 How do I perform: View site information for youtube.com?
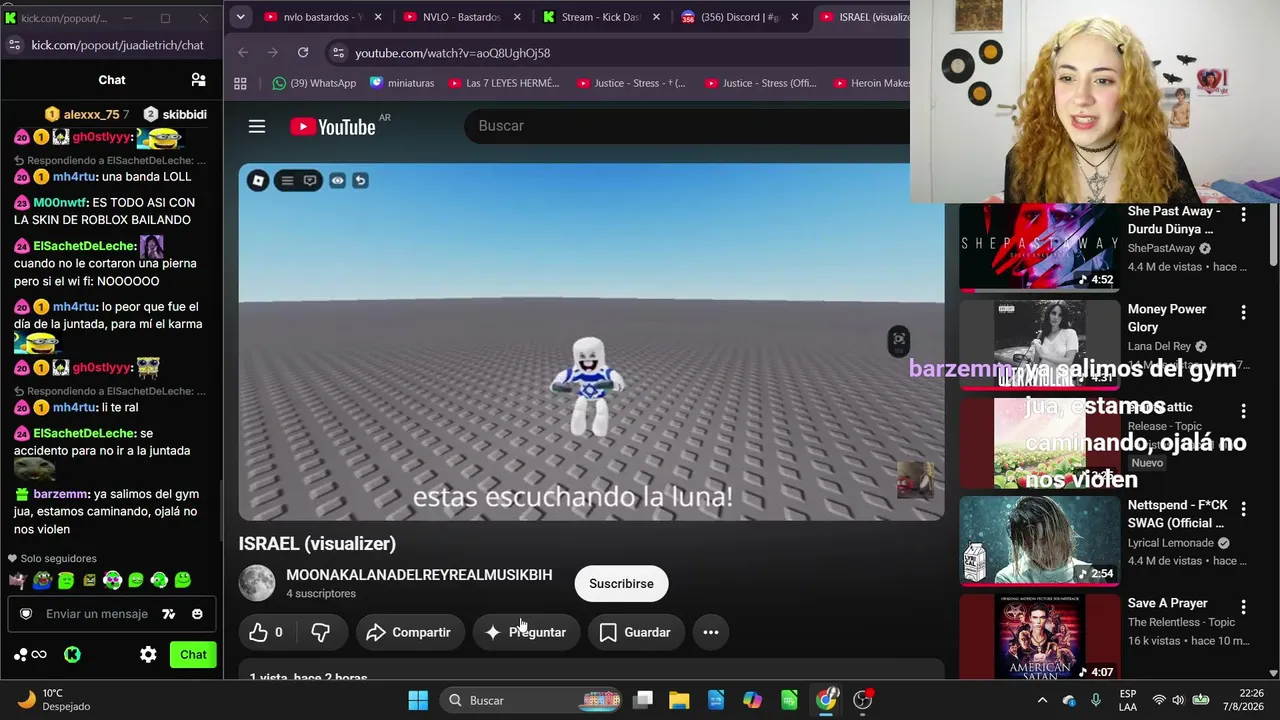337,53
